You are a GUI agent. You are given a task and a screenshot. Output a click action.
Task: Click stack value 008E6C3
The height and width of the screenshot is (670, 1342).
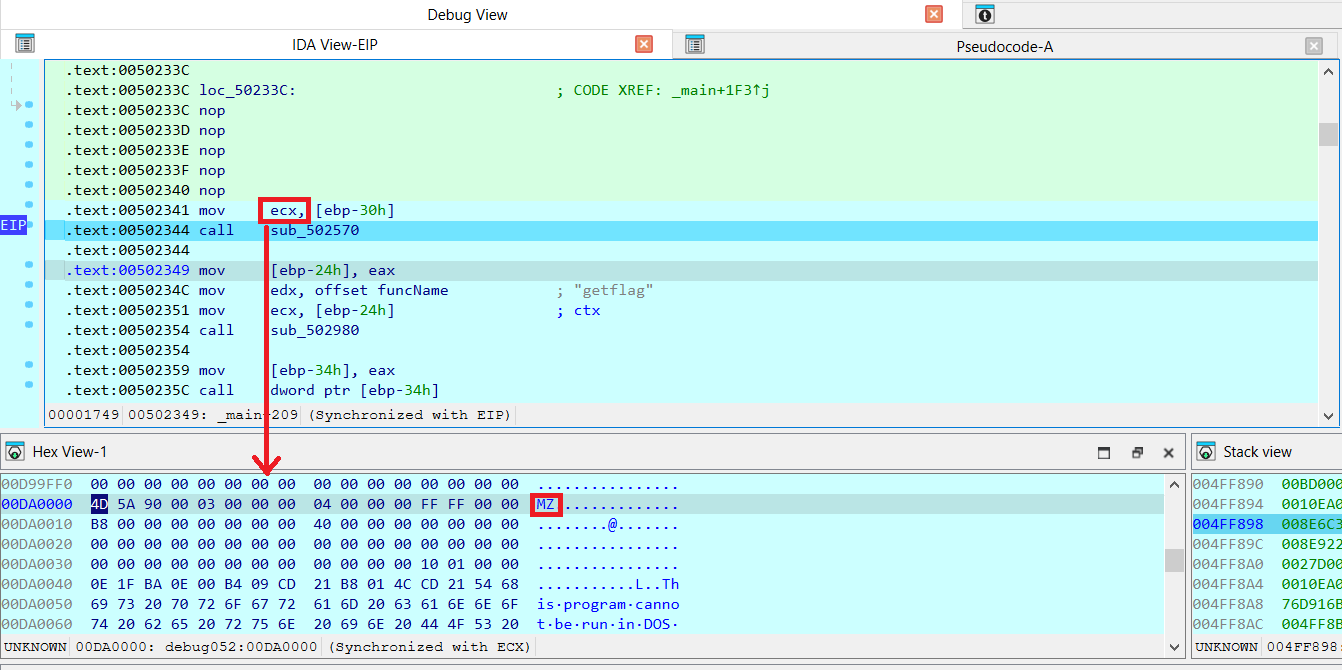(x=1311, y=524)
